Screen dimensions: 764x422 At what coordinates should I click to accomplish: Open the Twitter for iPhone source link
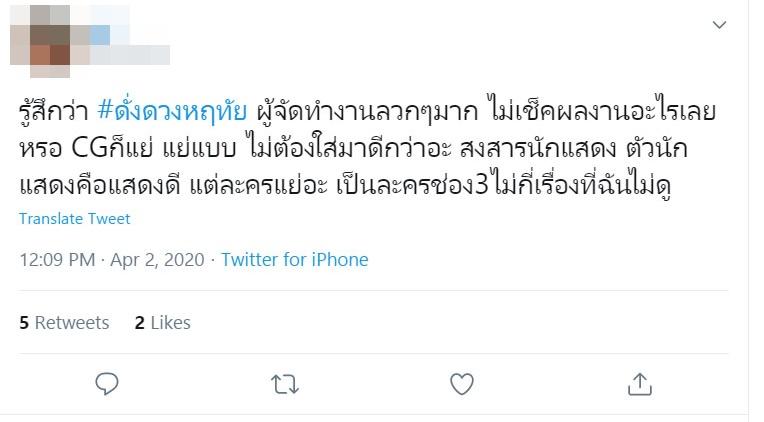coord(295,259)
